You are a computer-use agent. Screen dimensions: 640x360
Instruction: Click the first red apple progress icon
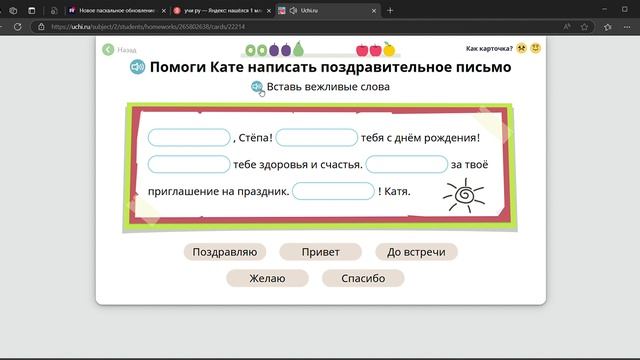tap(362, 50)
